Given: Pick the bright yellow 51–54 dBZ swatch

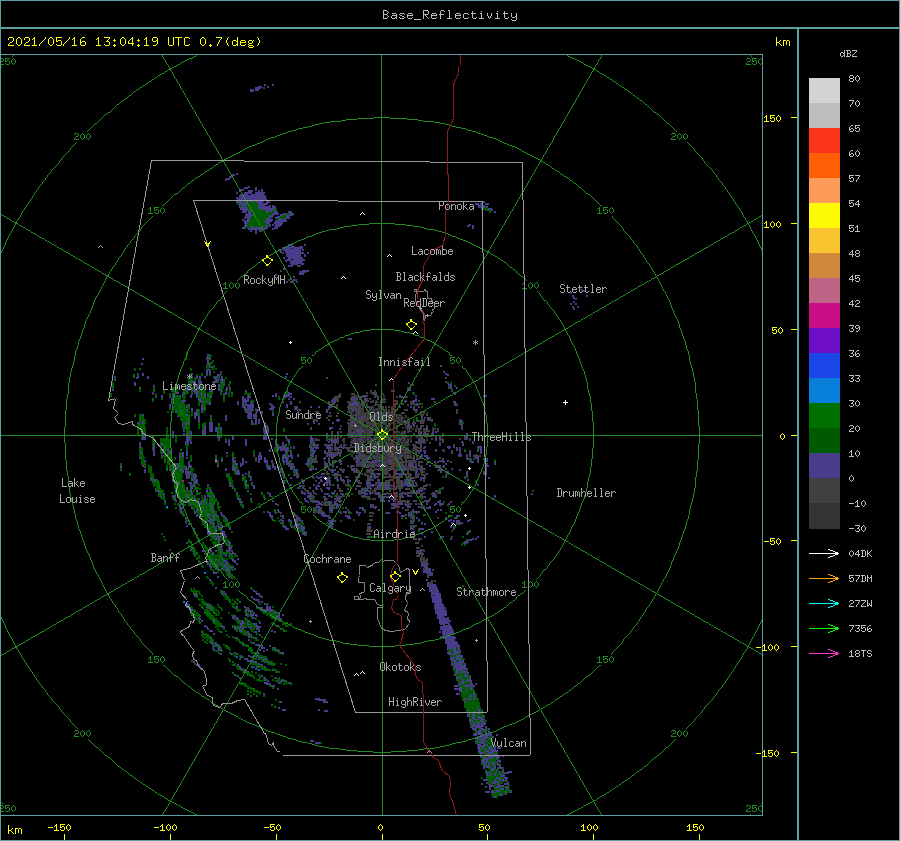Looking at the screenshot, I should tap(824, 216).
